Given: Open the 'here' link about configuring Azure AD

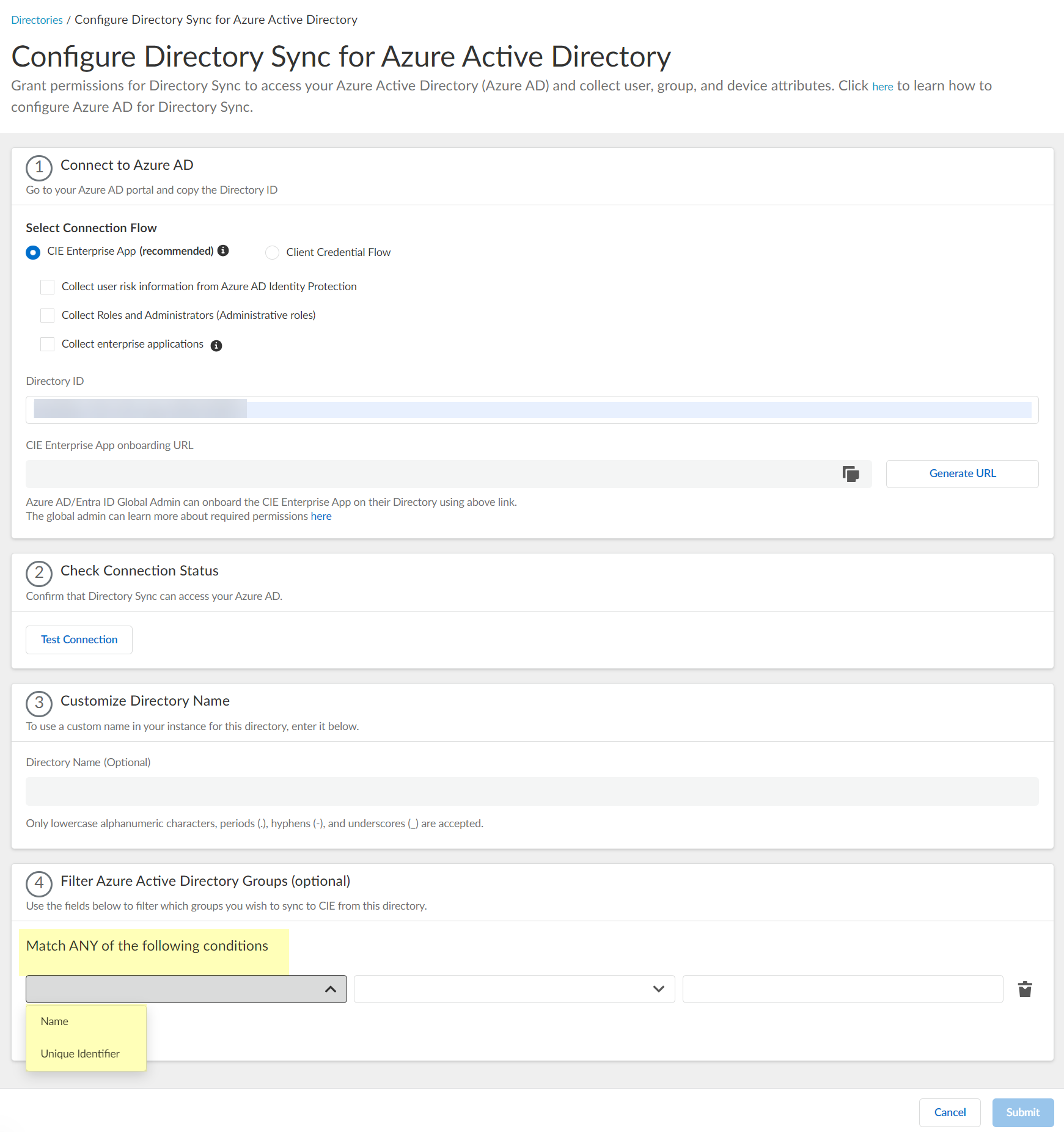Looking at the screenshot, I should tap(882, 87).
